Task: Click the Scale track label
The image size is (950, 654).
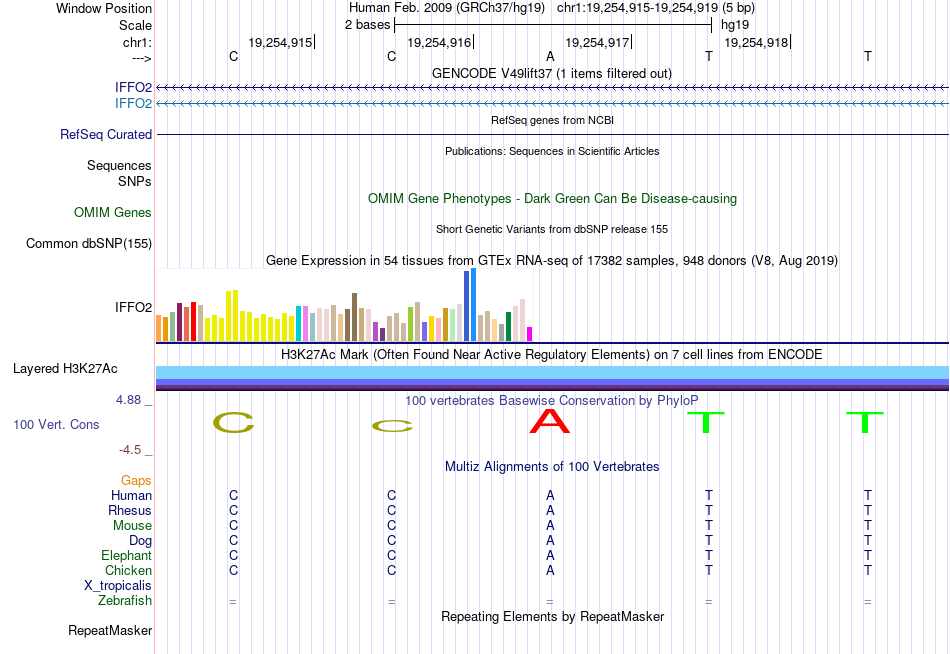Action: [135, 25]
